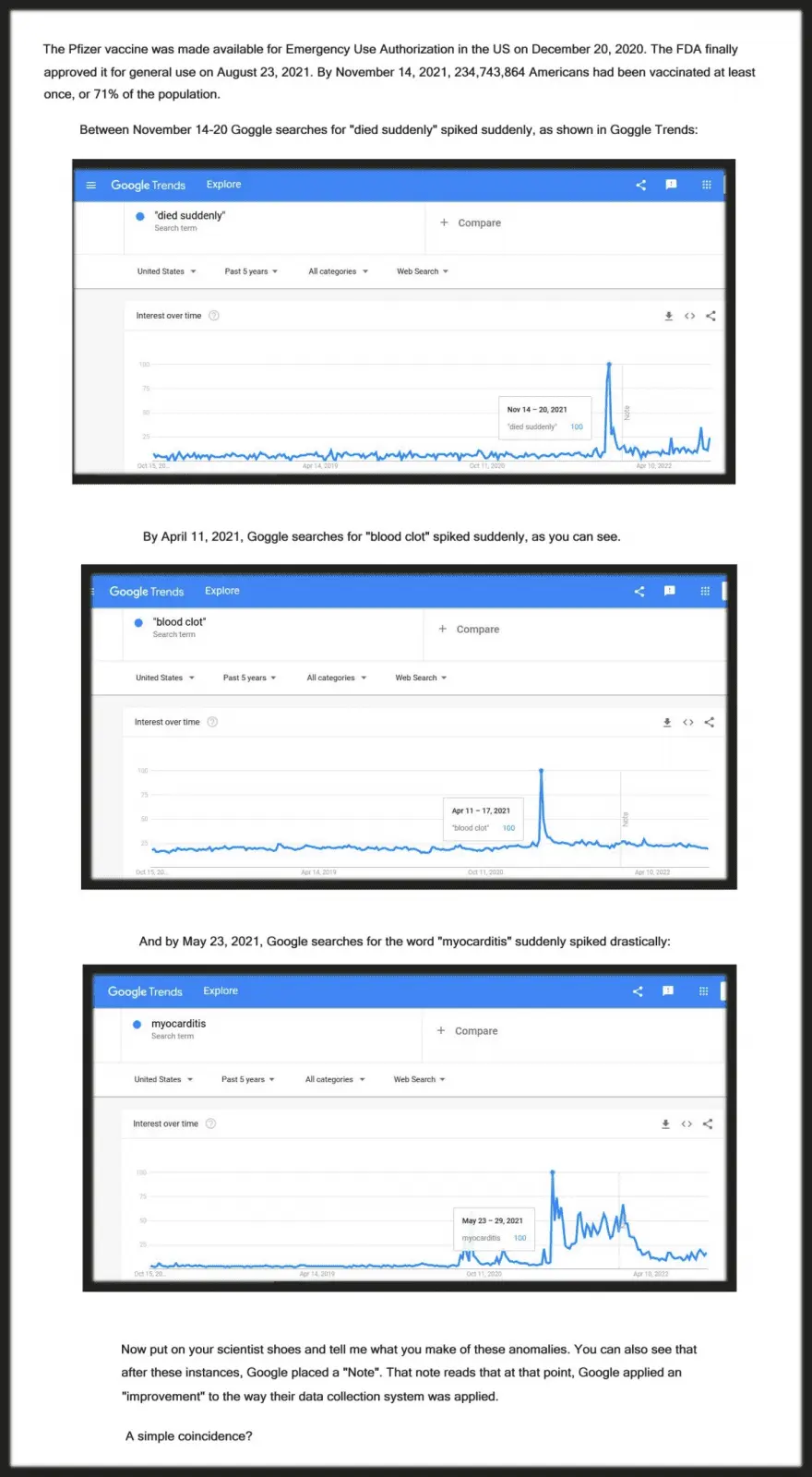This screenshot has width=812, height=1477.
Task: Click feedback icon in "blood clot" Trends header
Action: click(670, 591)
